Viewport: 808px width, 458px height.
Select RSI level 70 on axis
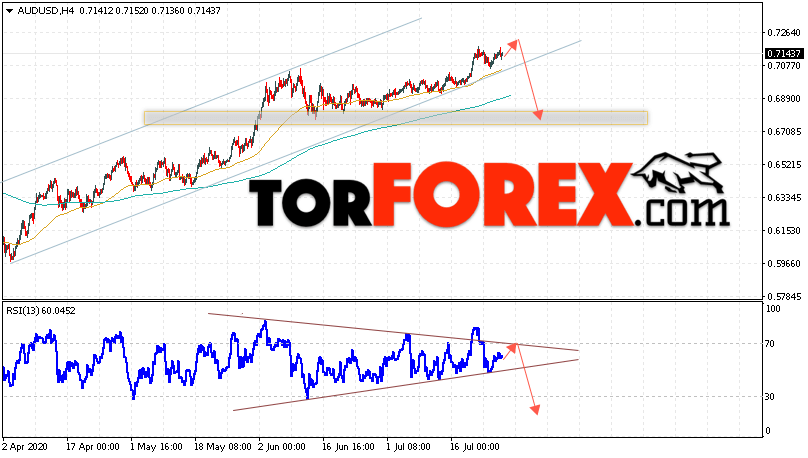point(770,344)
